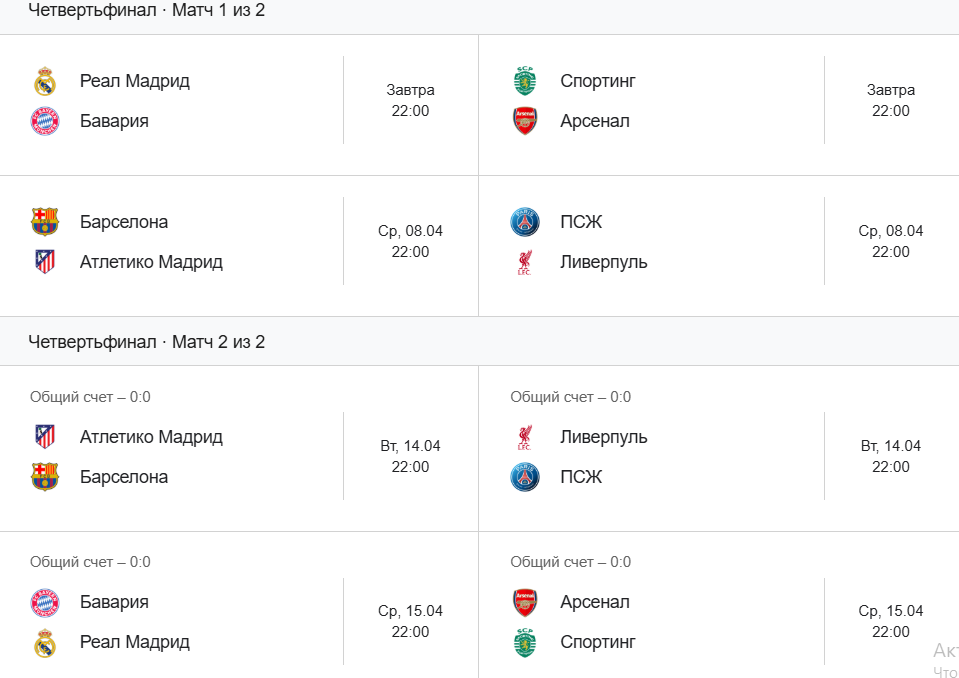Click Bayern logo in the 15.04 match

pyautogui.click(x=45, y=602)
